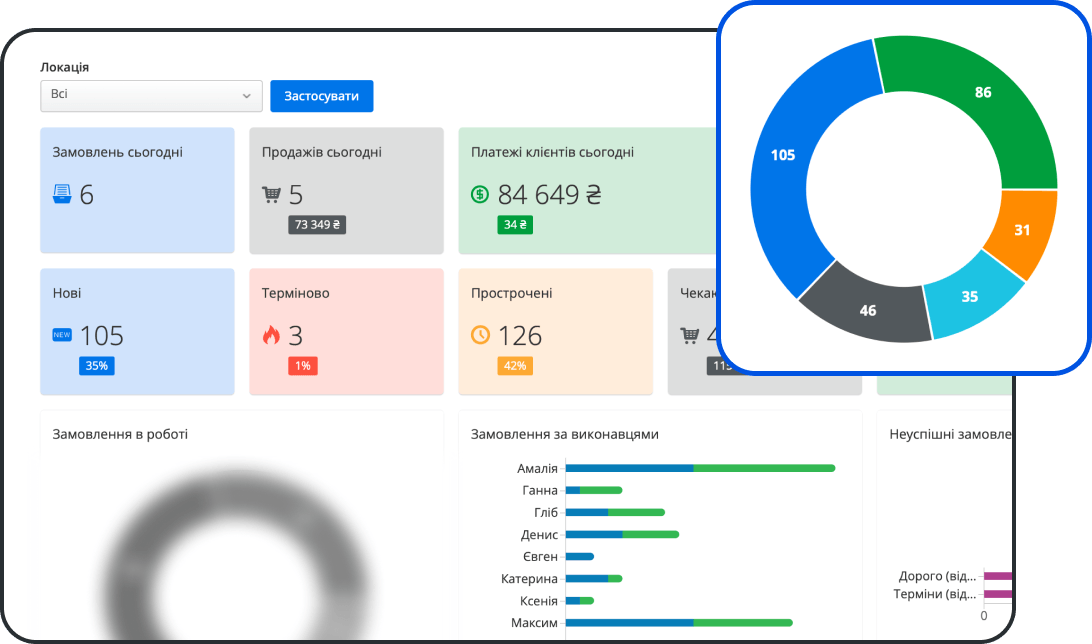
Task: Click the 73 349 ₴ badge
Action: pyautogui.click(x=317, y=225)
